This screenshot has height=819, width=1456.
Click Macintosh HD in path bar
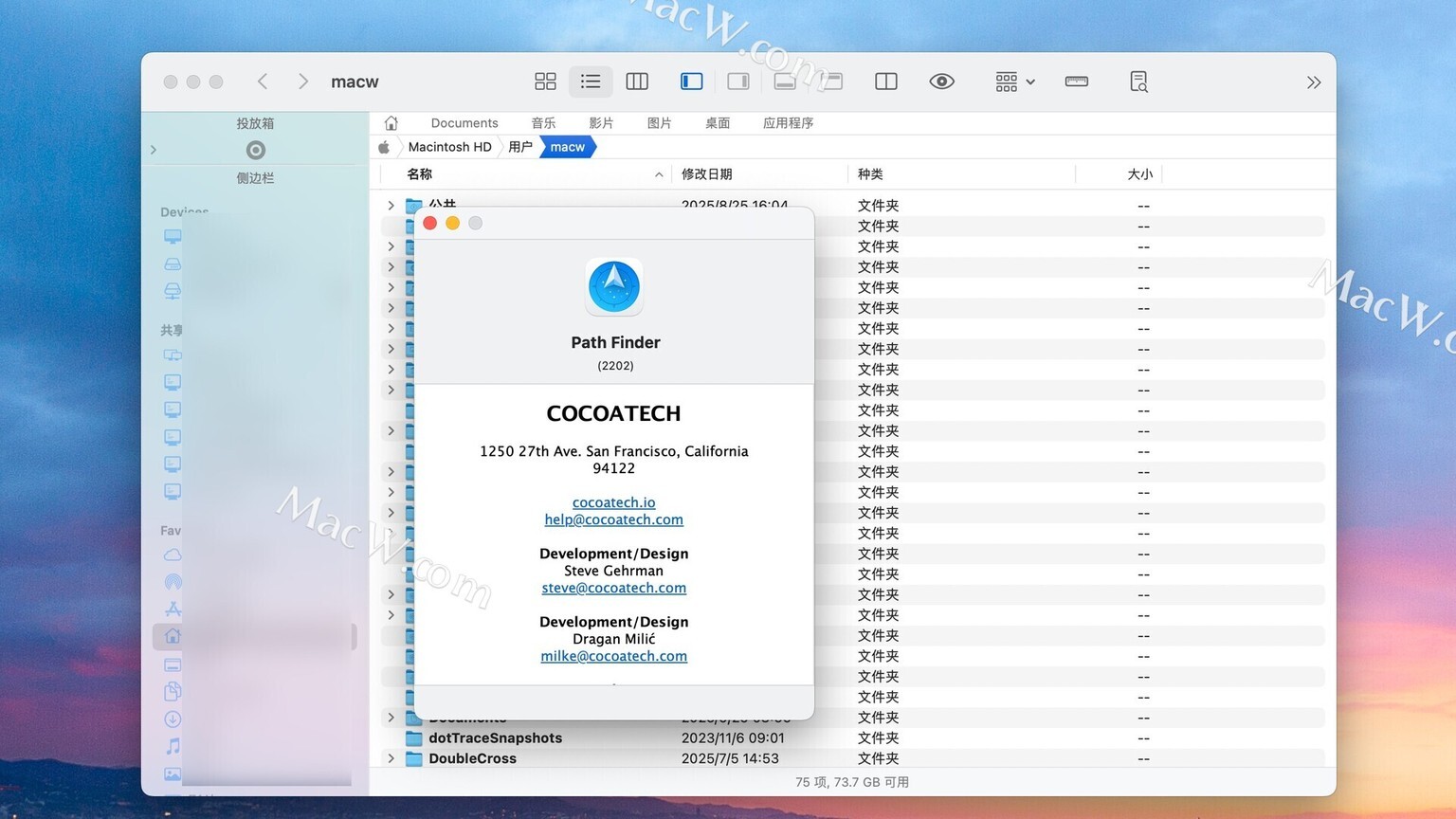tap(449, 147)
